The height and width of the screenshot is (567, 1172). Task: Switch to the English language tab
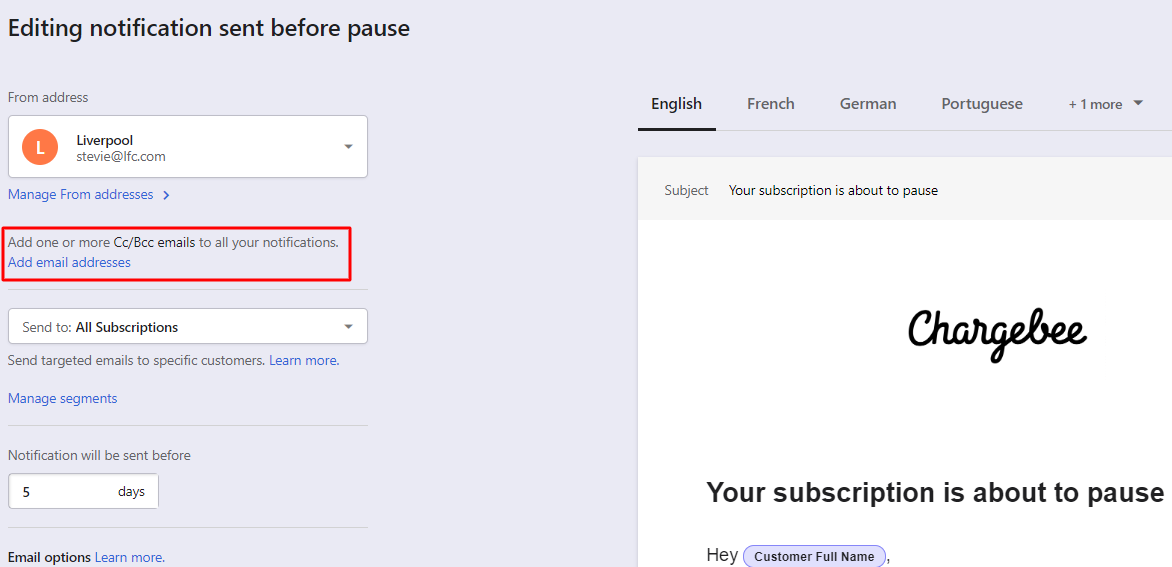coord(676,104)
